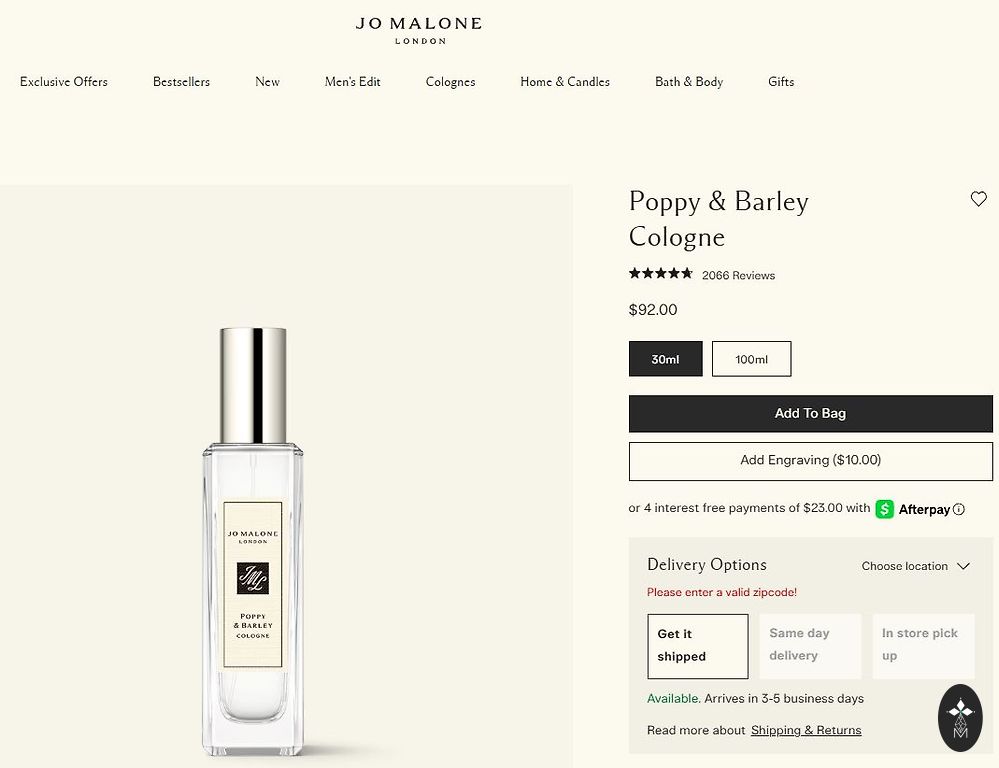The height and width of the screenshot is (768, 999).
Task: Select the 100ml size option
Action: click(x=751, y=359)
